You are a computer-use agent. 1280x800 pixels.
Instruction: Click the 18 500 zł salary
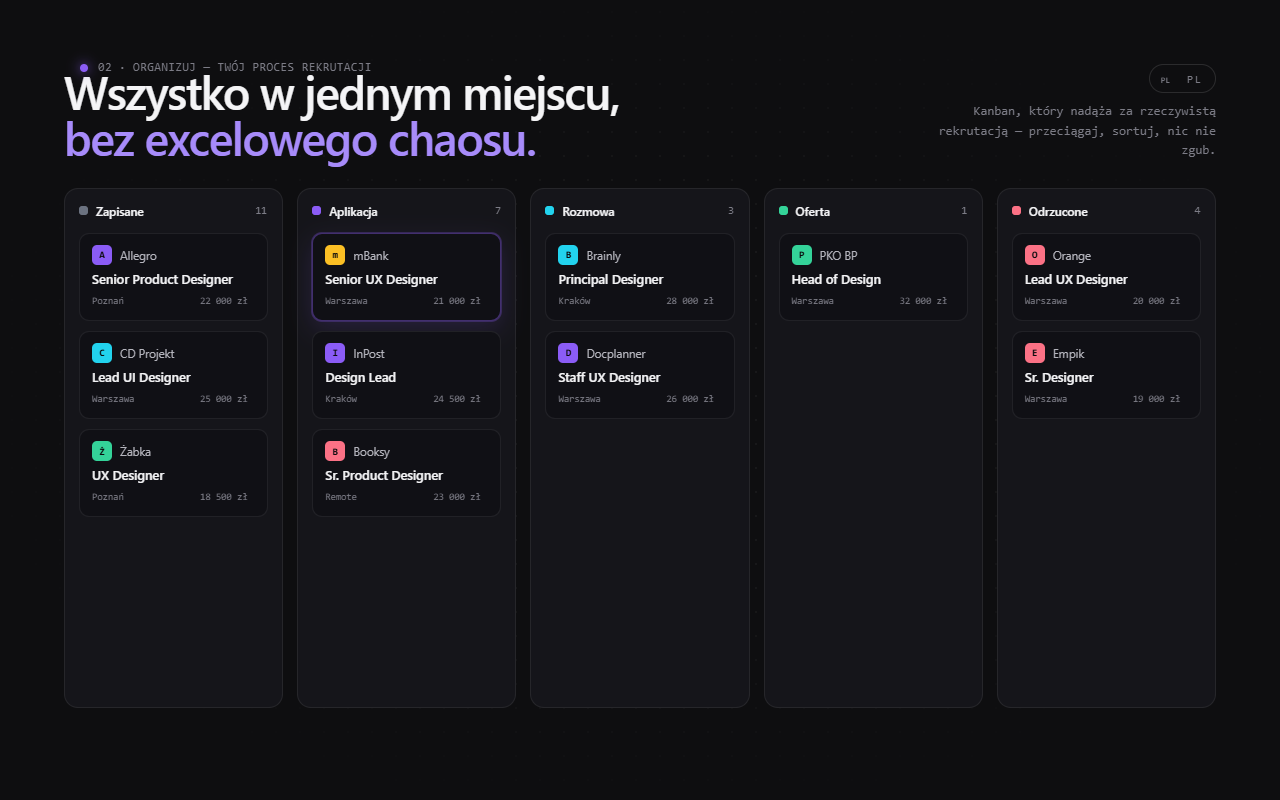[224, 497]
